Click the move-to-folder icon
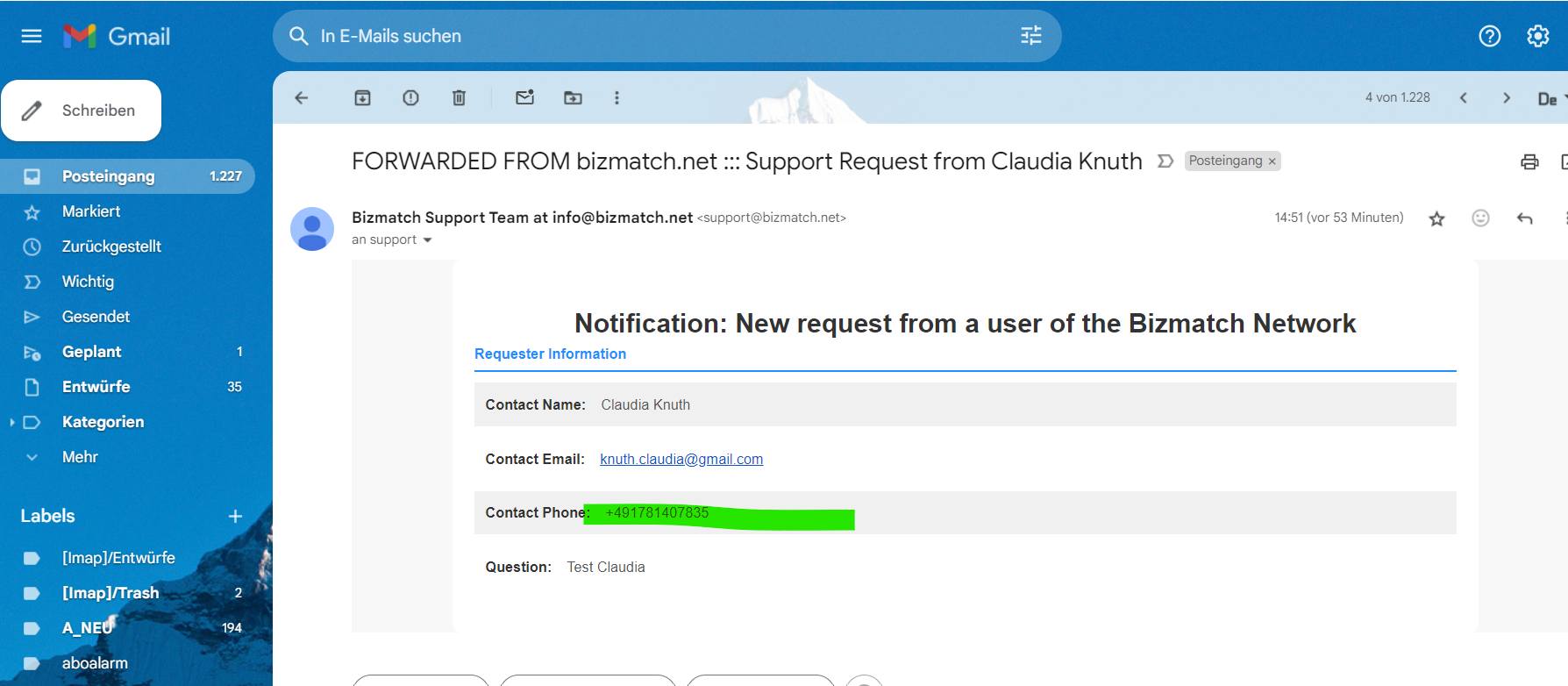This screenshot has height=686, width=1568. 573,97
